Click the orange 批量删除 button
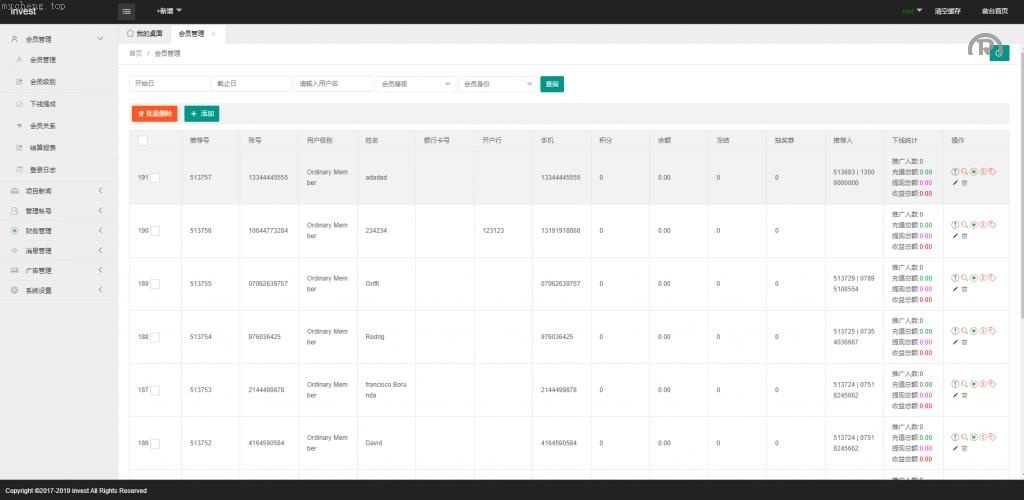Viewport: 1024px width, 500px height. (x=155, y=114)
